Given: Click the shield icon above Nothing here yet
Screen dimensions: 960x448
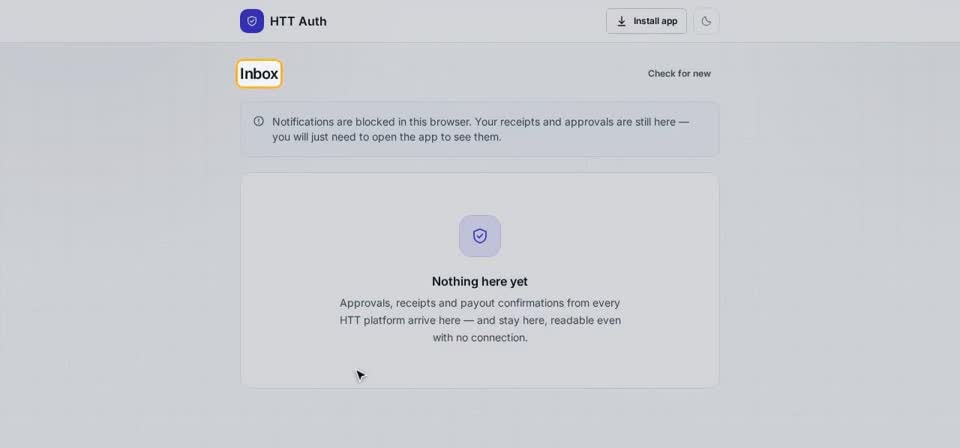Looking at the screenshot, I should click(x=480, y=236).
